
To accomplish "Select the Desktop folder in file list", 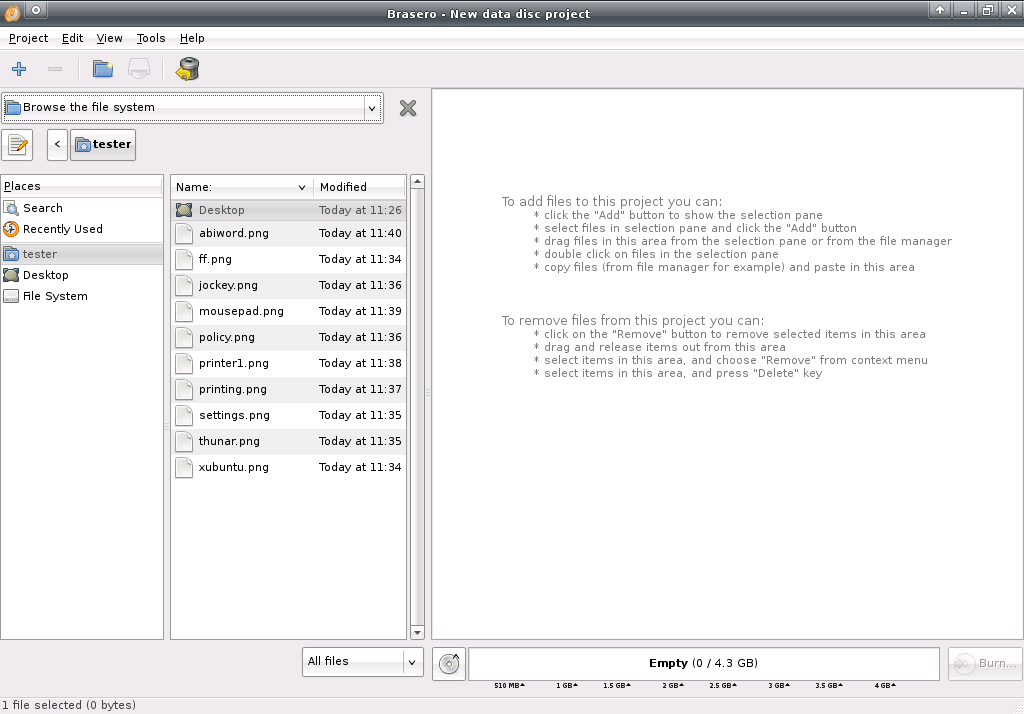I will tap(289, 210).
